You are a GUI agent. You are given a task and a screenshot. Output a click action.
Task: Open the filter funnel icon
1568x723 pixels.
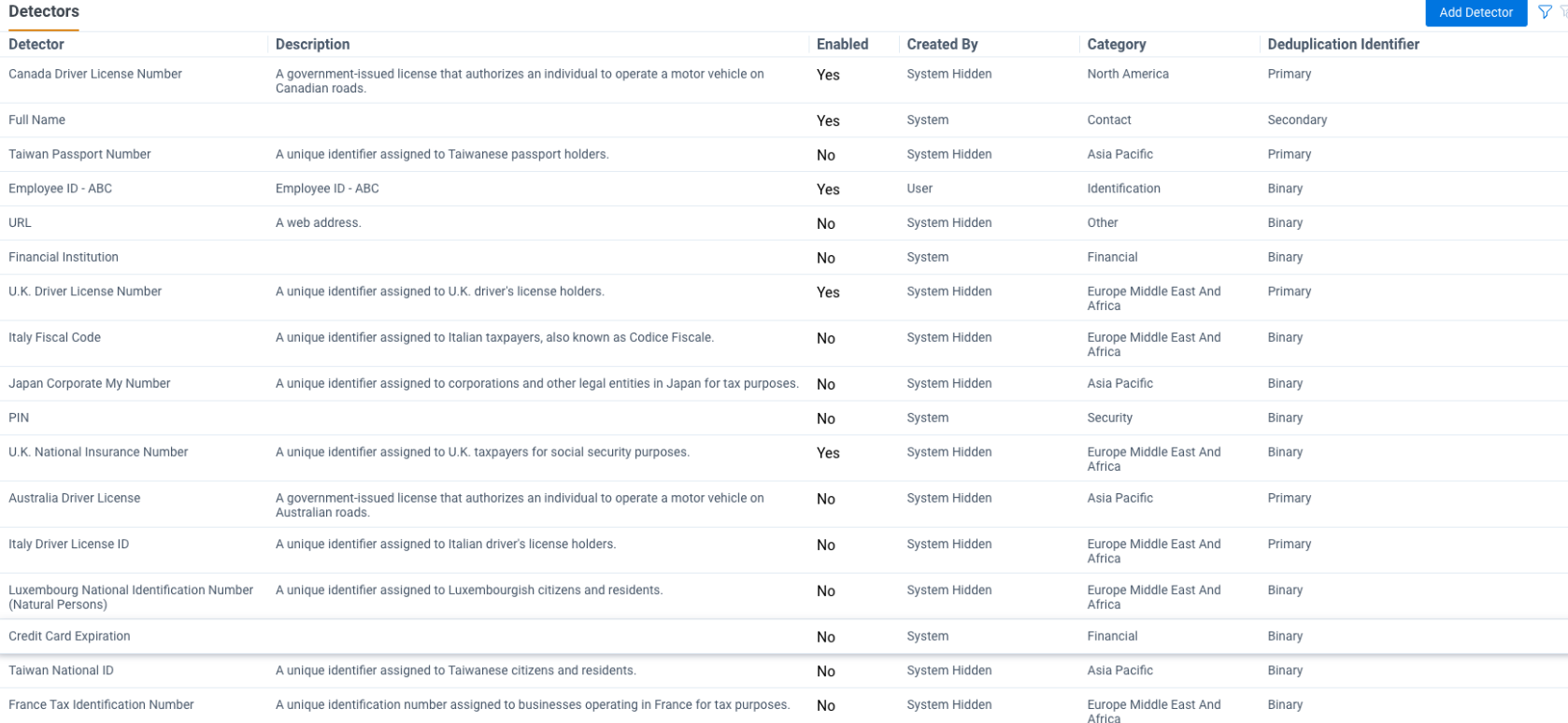1545,12
